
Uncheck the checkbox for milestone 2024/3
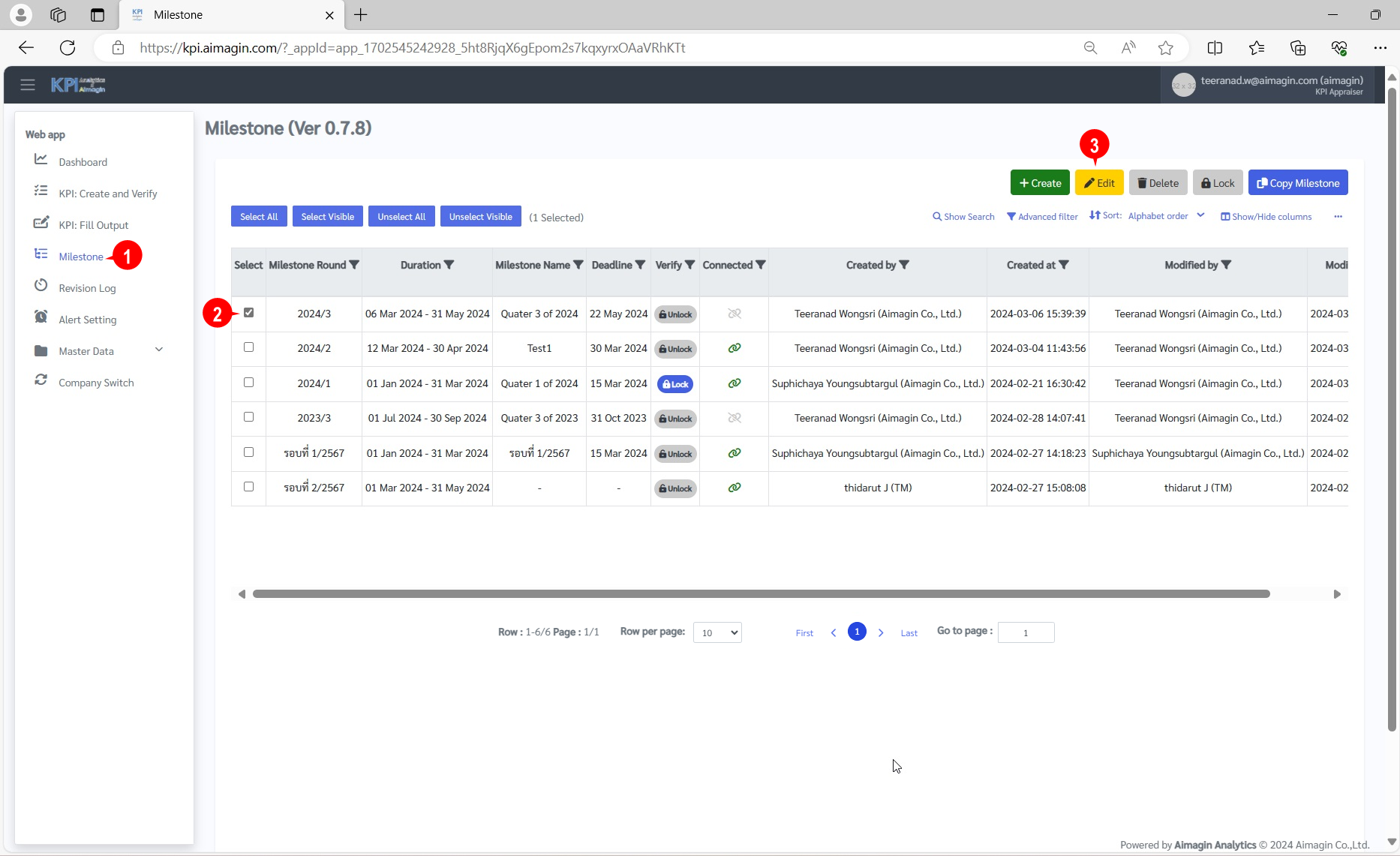pyautogui.click(x=248, y=313)
